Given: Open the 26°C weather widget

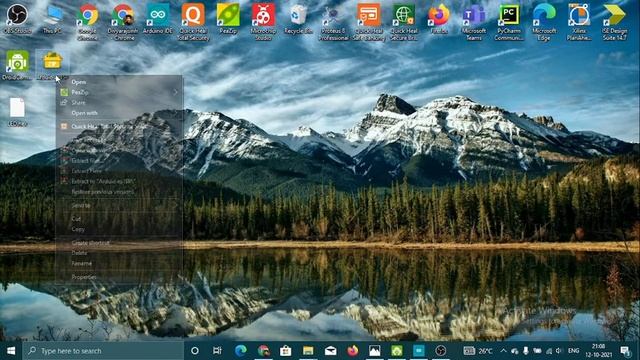Looking at the screenshot, I should point(478,351).
